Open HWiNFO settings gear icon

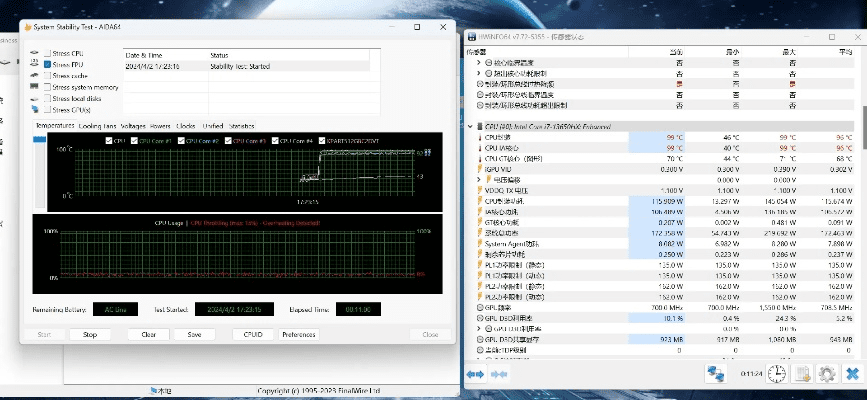(x=826, y=373)
